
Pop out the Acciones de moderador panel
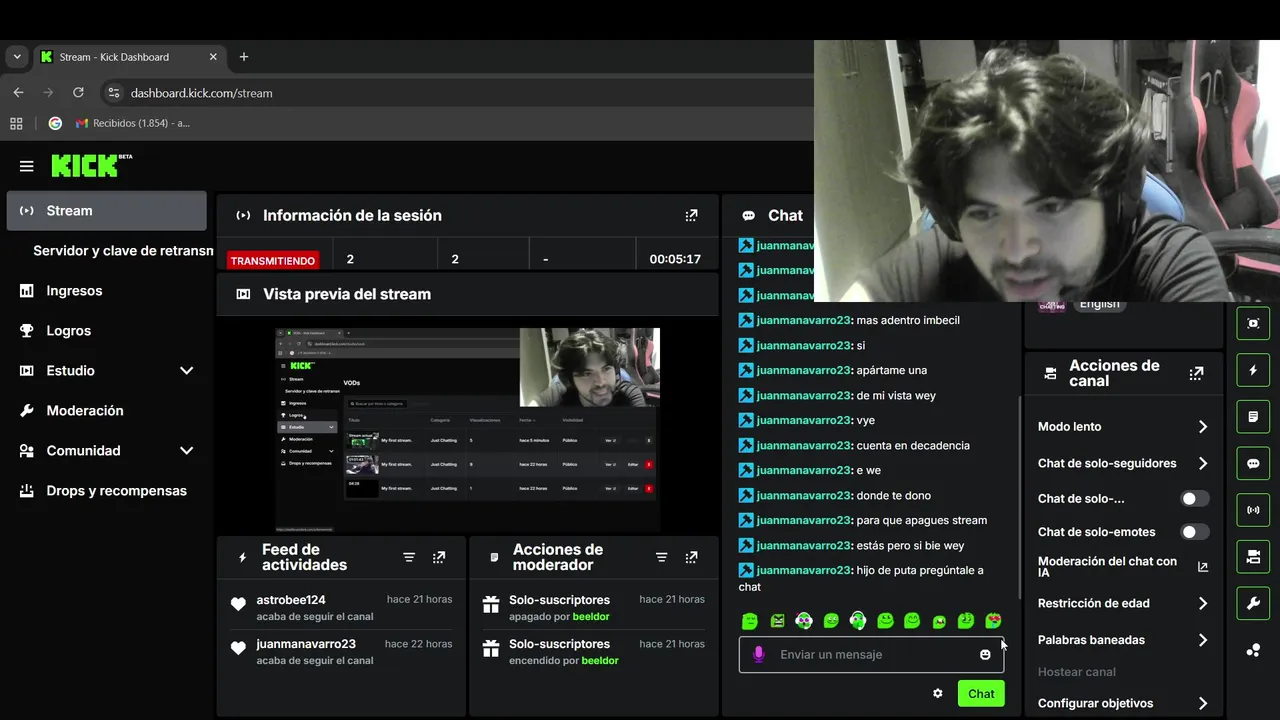click(691, 557)
